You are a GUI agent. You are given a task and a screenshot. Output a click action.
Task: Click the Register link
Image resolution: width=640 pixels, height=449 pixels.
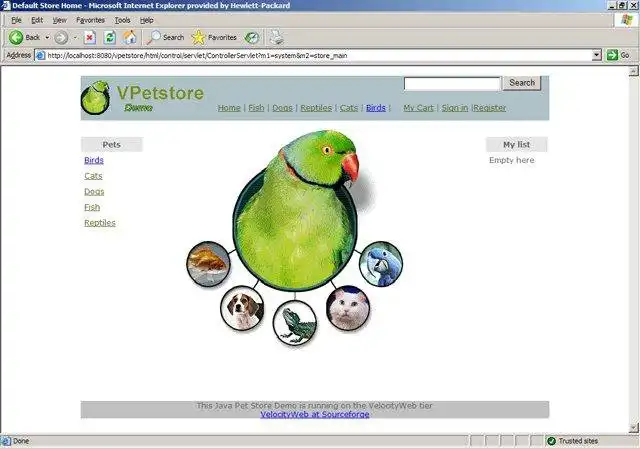coord(490,108)
